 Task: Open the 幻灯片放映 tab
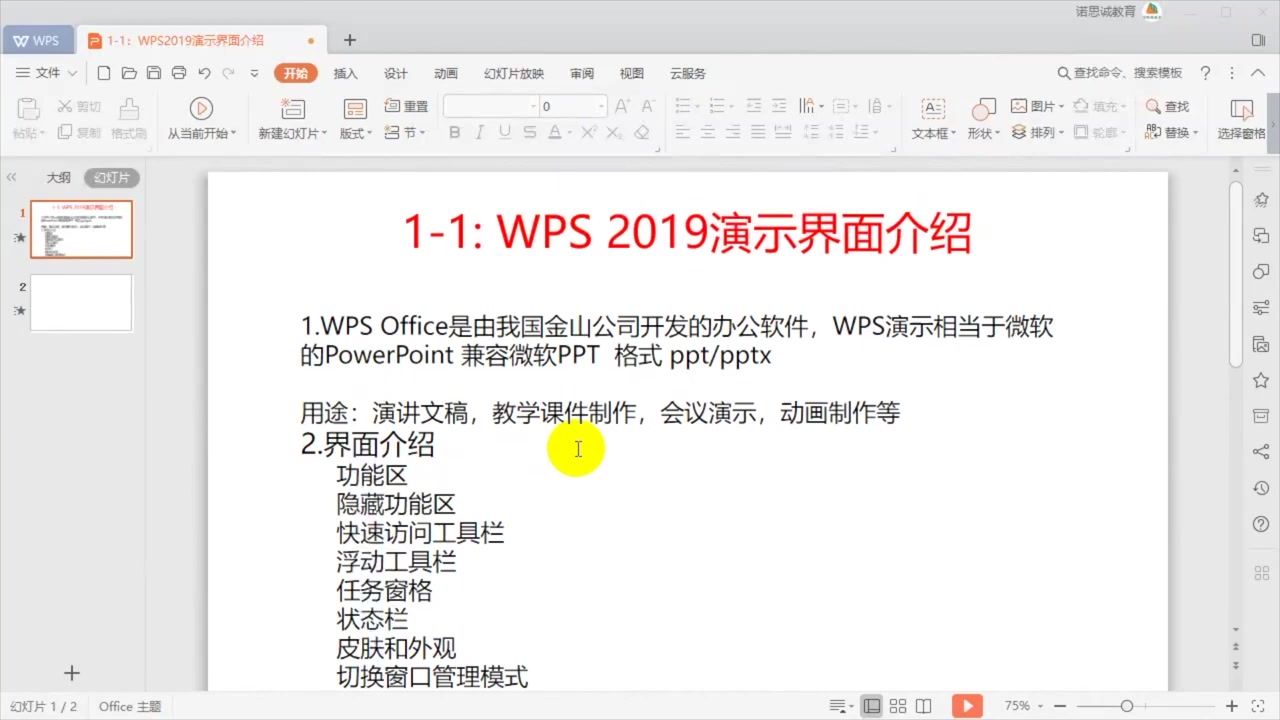tap(514, 73)
